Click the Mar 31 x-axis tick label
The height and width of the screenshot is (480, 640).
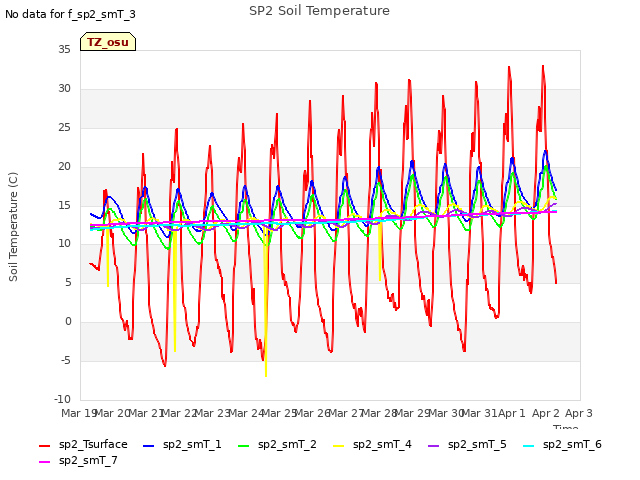click(x=479, y=413)
